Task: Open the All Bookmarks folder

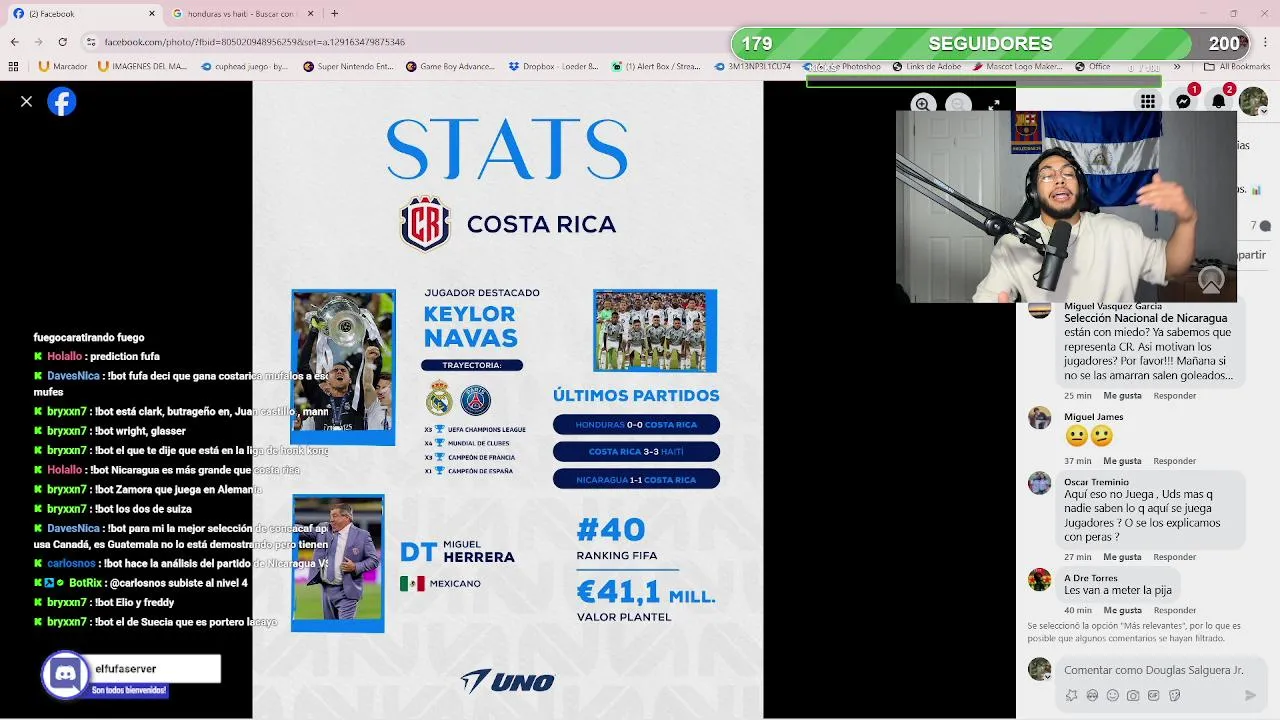Action: pos(1237,67)
